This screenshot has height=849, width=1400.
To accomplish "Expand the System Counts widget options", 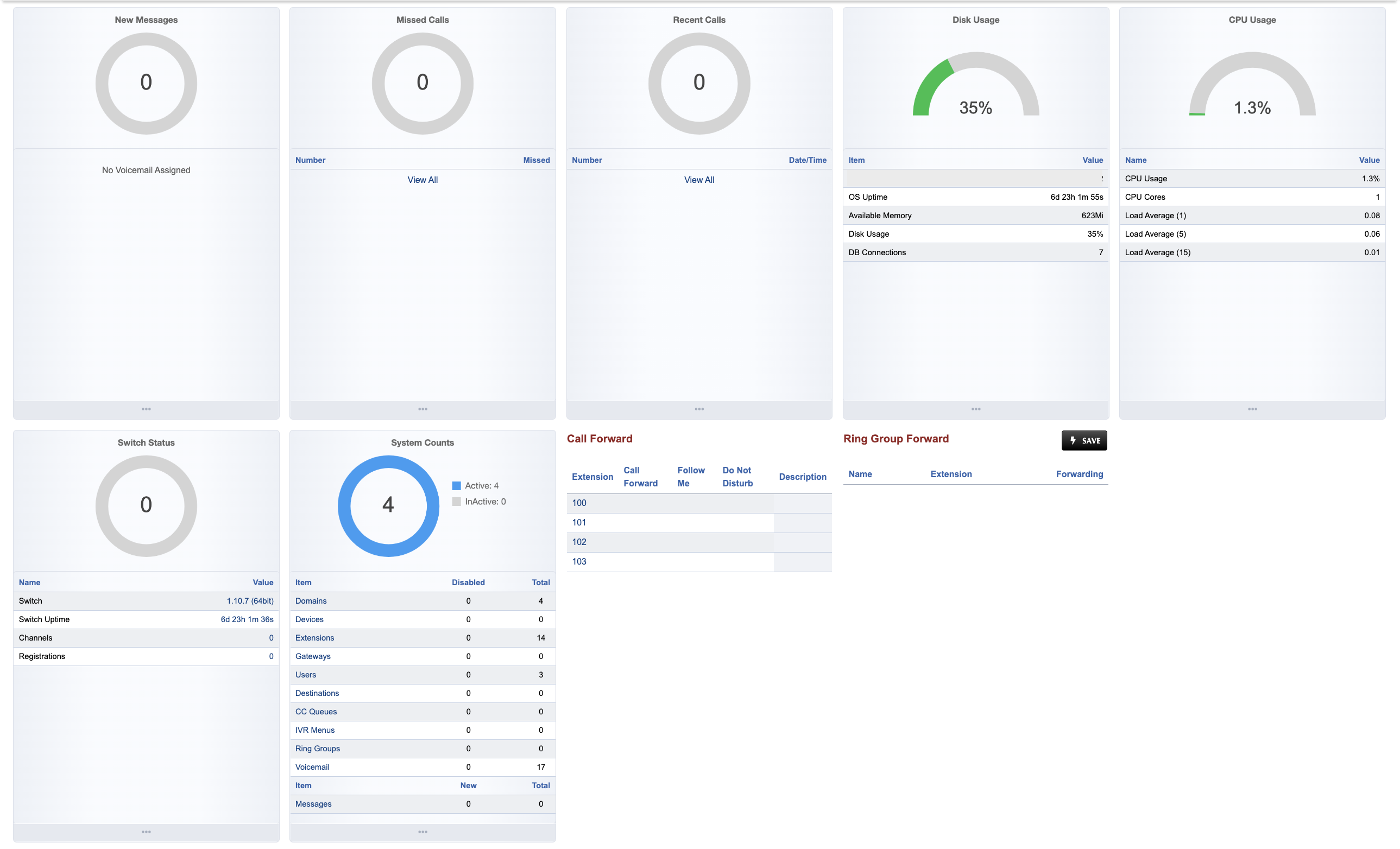I will pyautogui.click(x=422, y=832).
